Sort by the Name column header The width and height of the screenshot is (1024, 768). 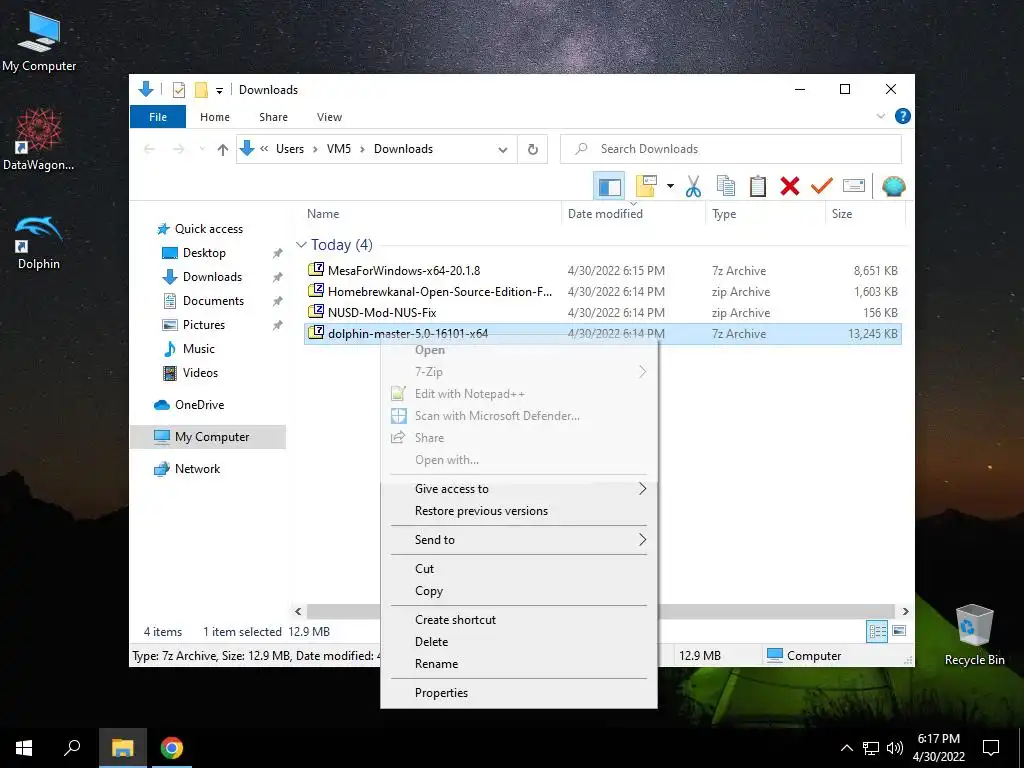pos(323,214)
